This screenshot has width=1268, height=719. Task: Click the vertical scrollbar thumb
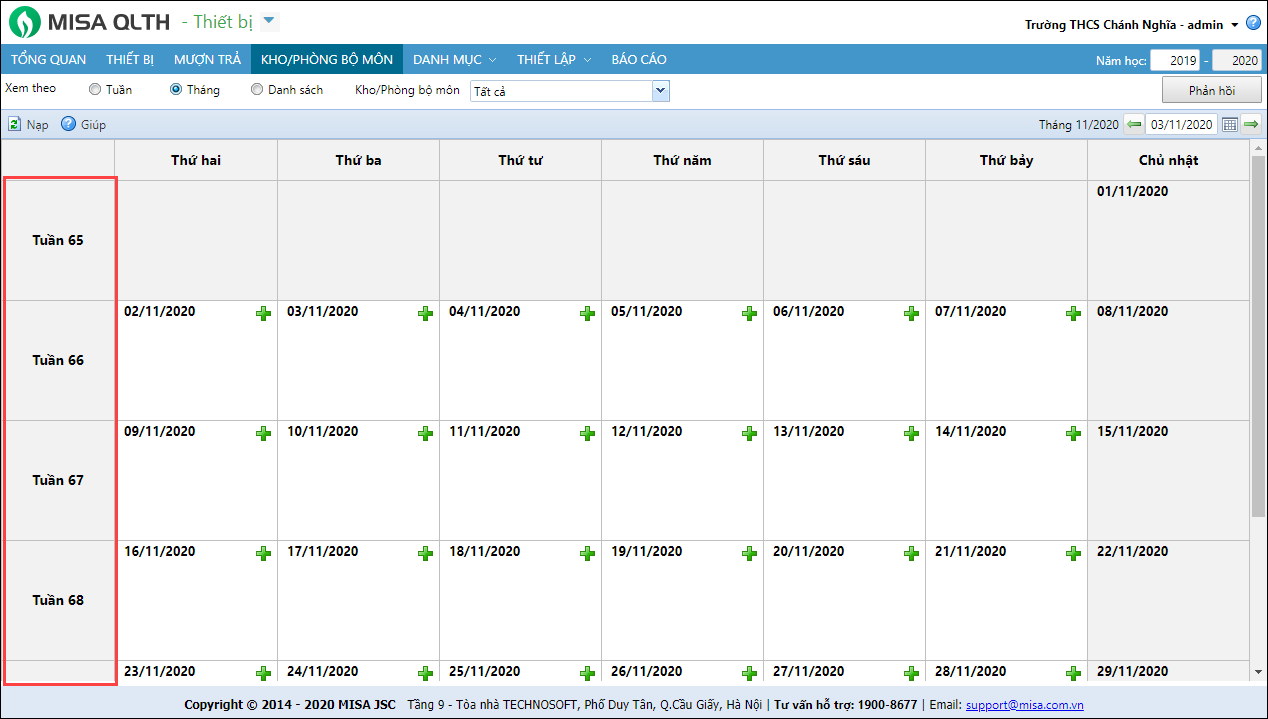[1257, 335]
